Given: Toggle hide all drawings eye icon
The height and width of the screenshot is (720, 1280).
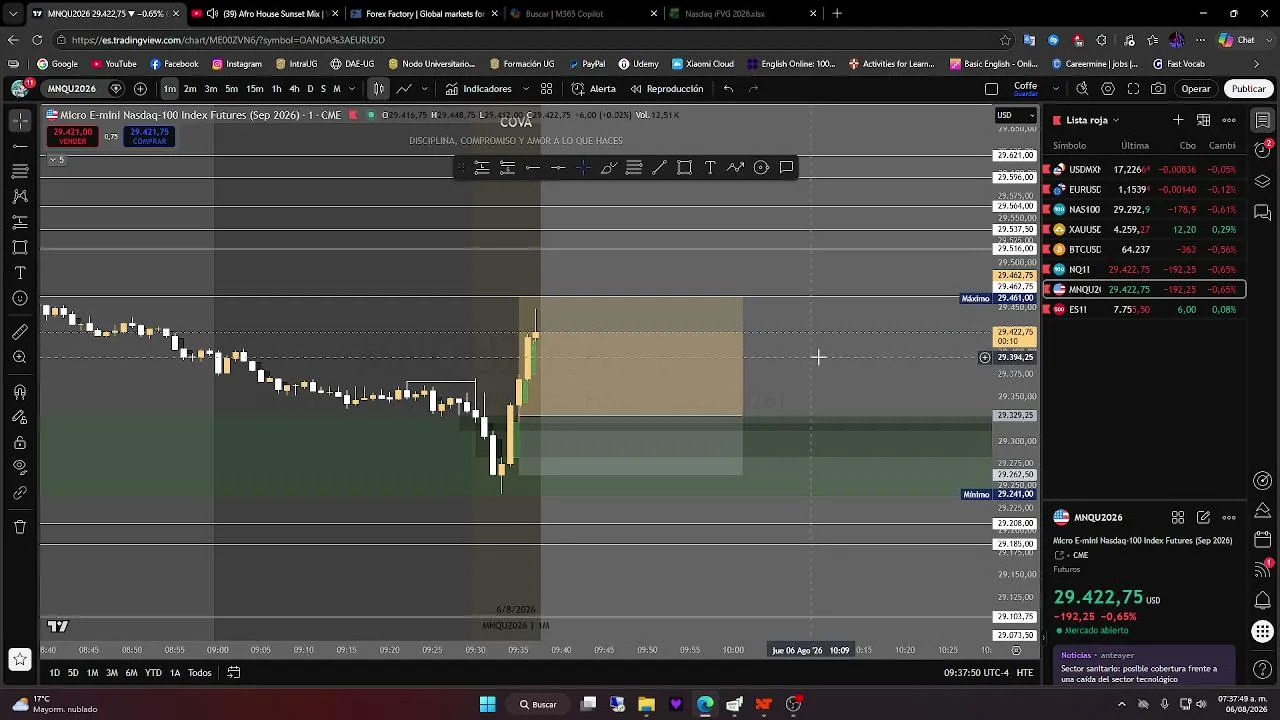Looking at the screenshot, I should coord(20,467).
